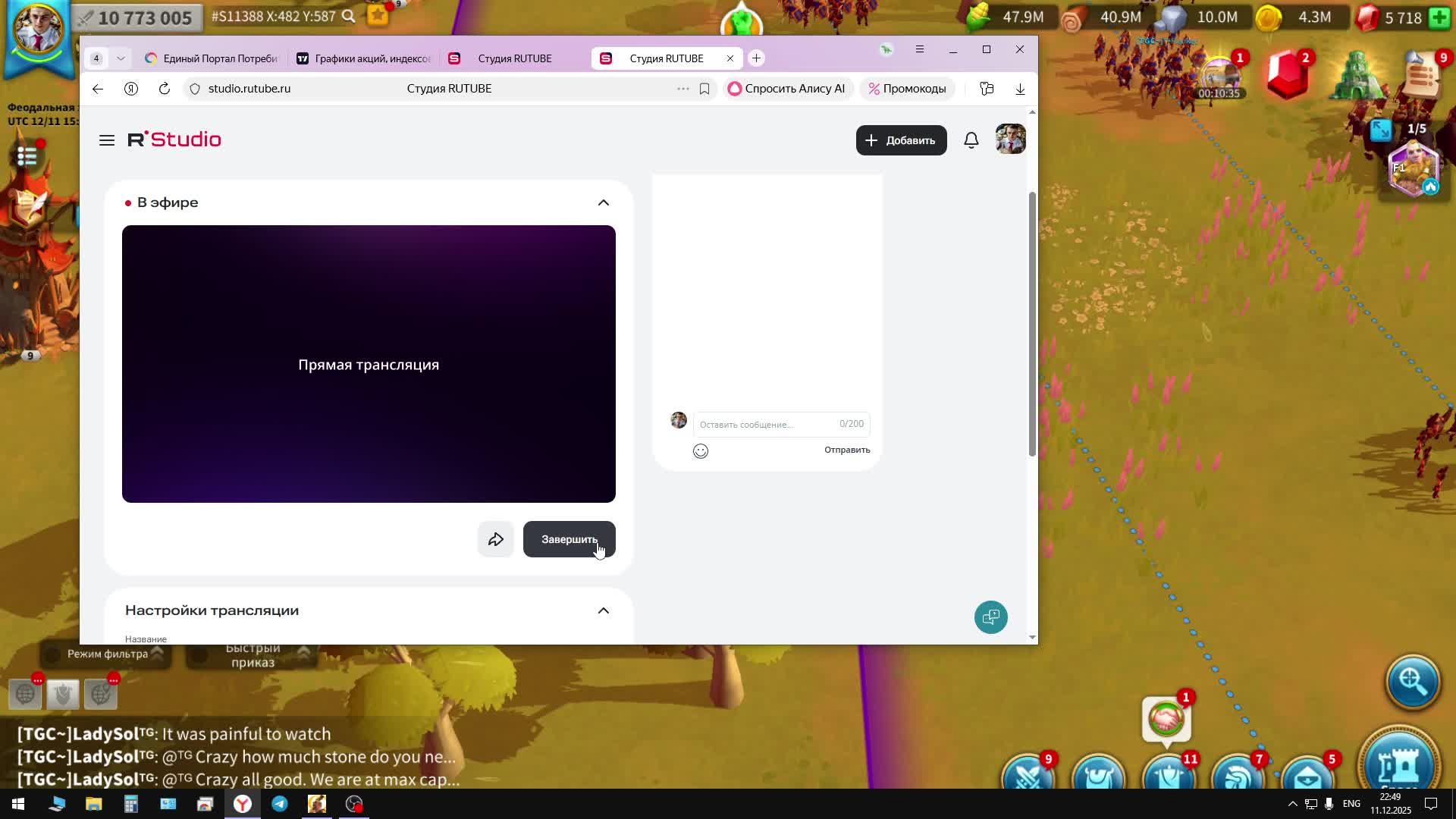Click the game magnifier zoom button

tap(1412, 680)
